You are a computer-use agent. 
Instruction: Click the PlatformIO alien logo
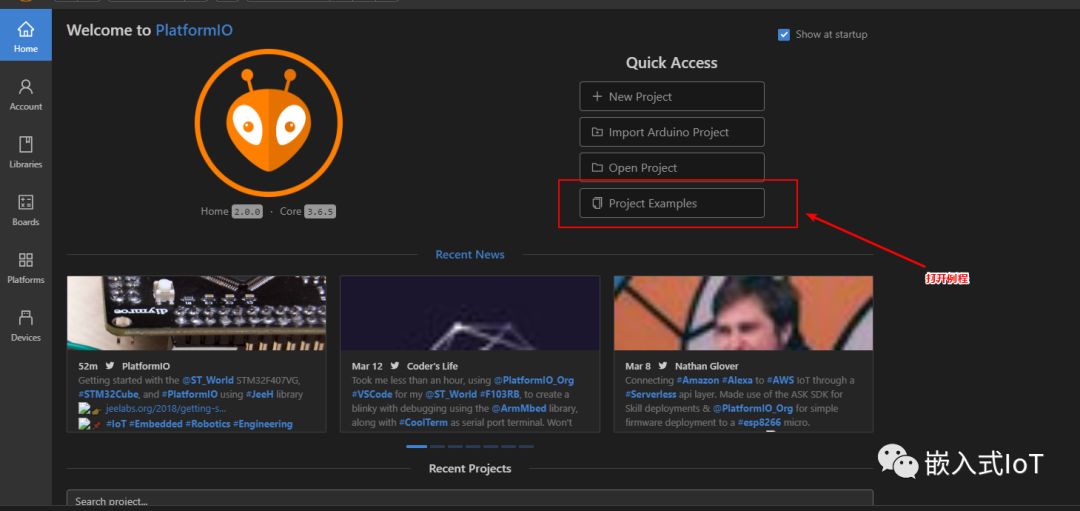268,122
